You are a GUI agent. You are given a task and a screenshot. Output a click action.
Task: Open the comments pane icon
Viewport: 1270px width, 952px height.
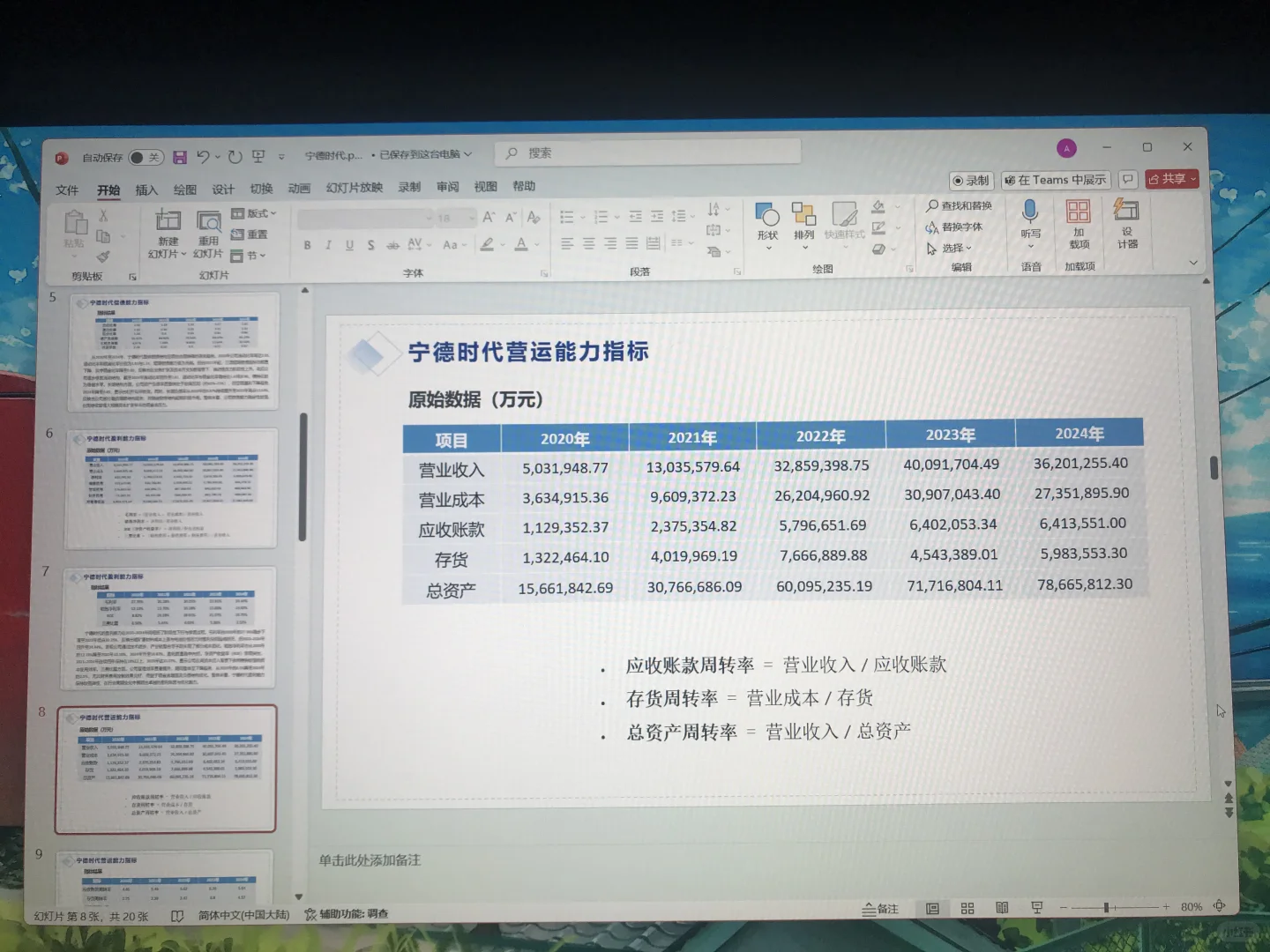[x=1127, y=179]
